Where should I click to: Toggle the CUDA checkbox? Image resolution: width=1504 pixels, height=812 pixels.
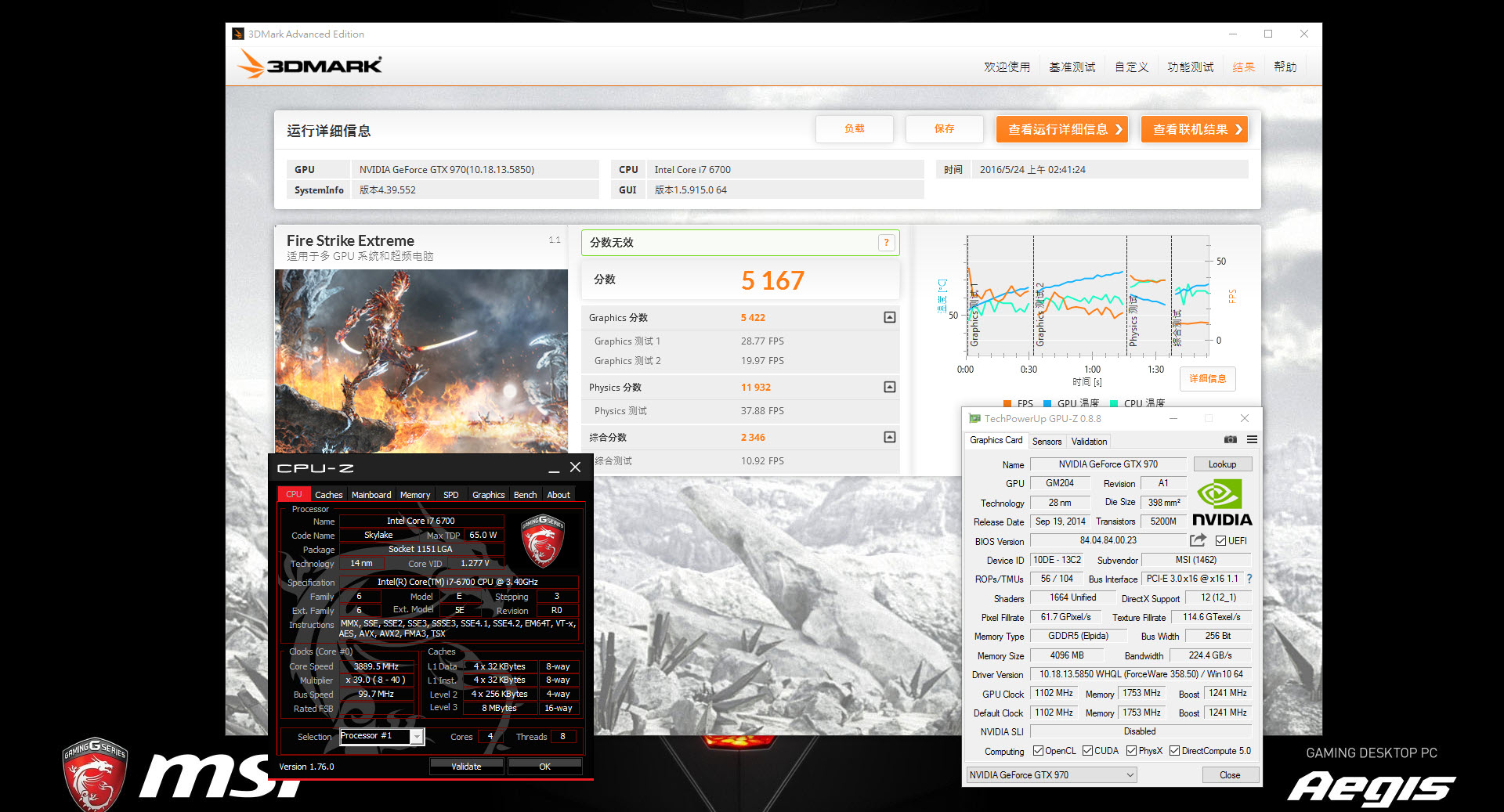click(x=1087, y=751)
